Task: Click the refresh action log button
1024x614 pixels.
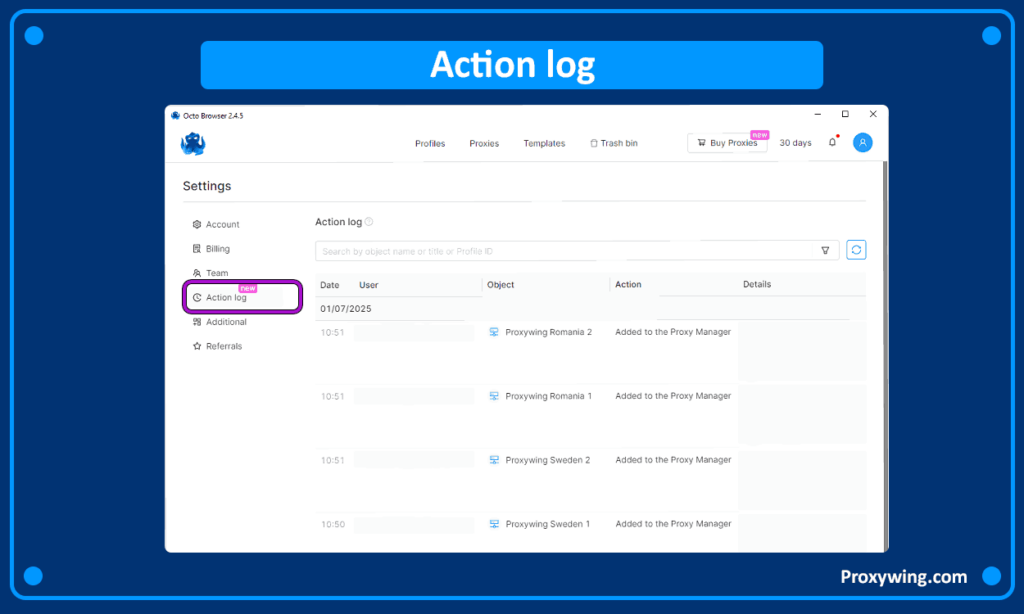Action: pyautogui.click(x=856, y=250)
